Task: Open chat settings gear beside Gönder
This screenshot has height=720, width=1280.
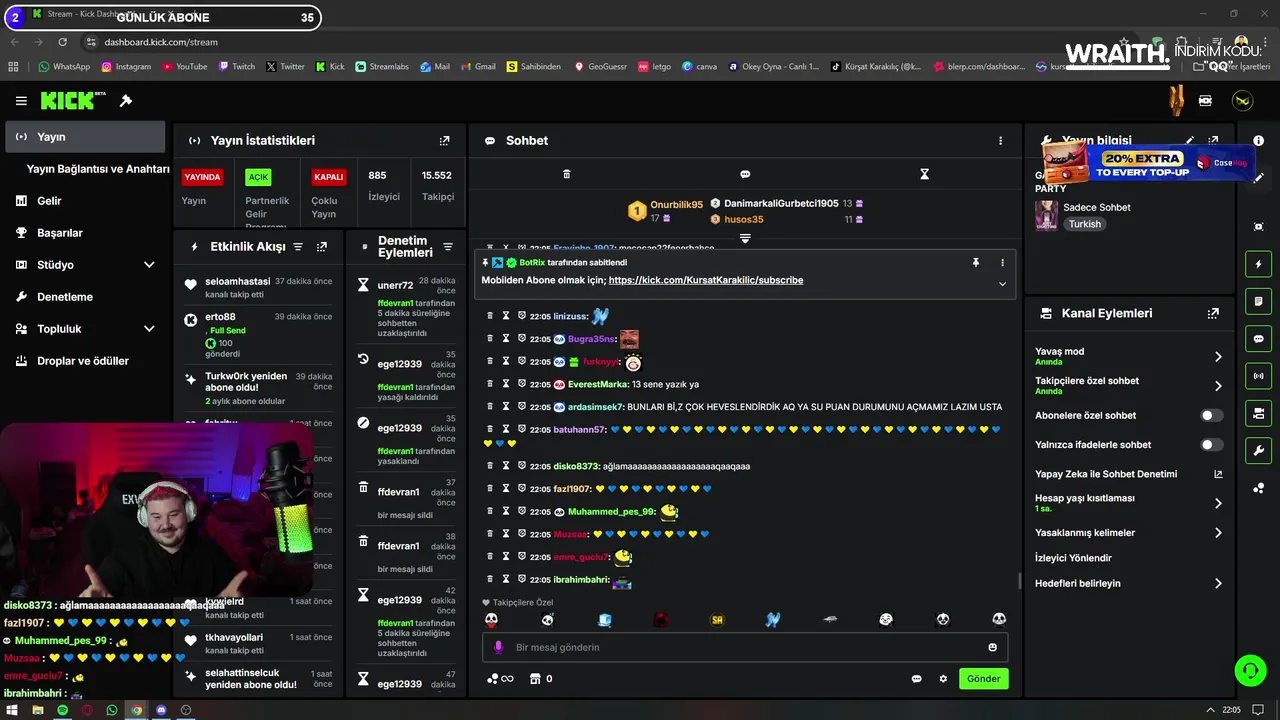Action: tap(943, 679)
